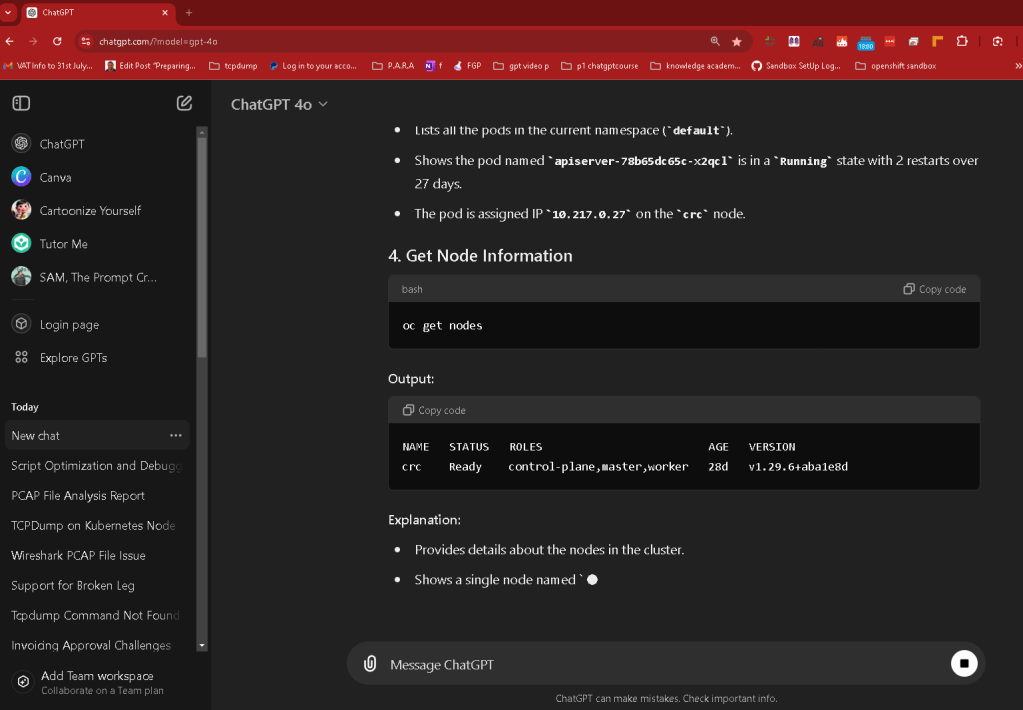Open the knowledge academ... bookmark folder

pos(695,66)
